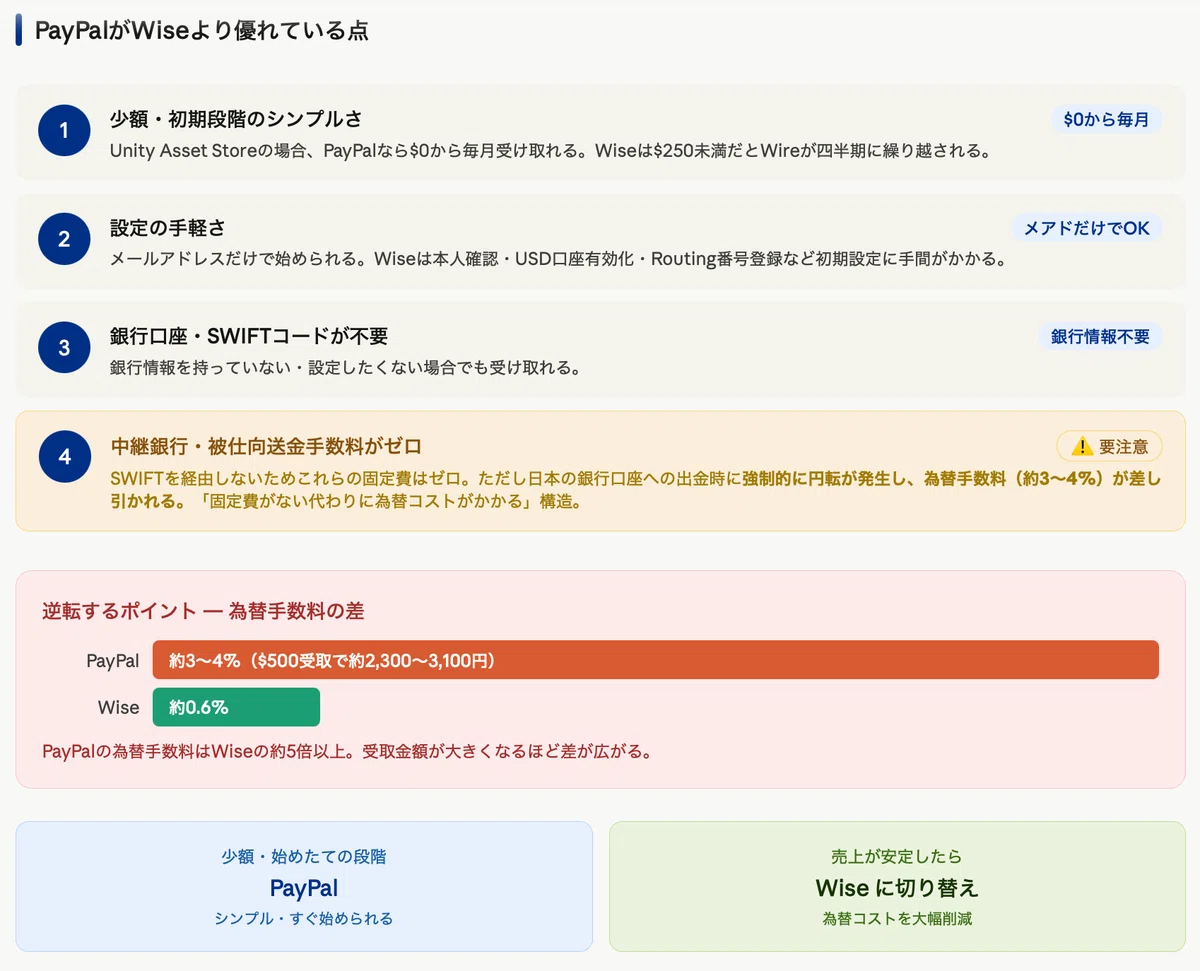This screenshot has width=1200, height=971.
Task: Click the 'PayPal' label beside the orange bar
Action: tap(113, 660)
